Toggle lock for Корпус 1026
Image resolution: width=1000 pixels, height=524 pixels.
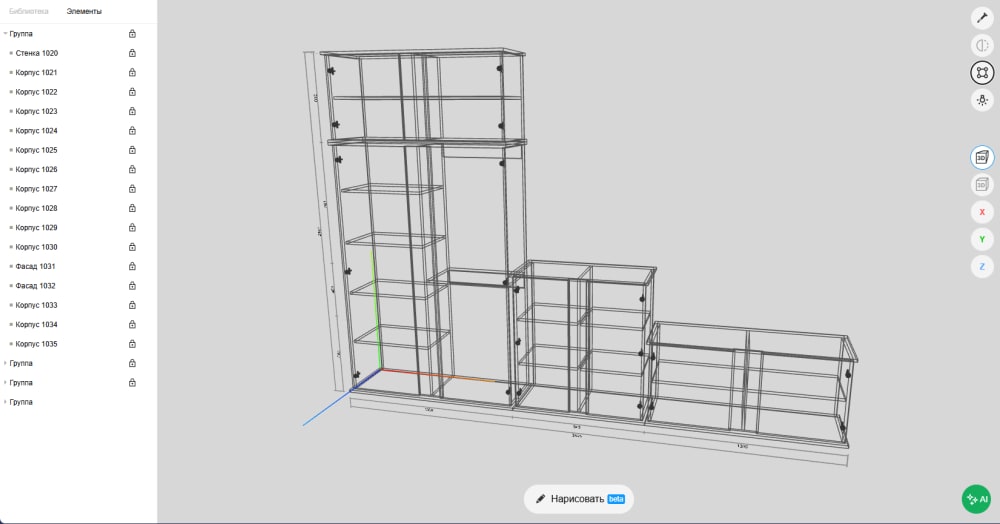pos(132,170)
